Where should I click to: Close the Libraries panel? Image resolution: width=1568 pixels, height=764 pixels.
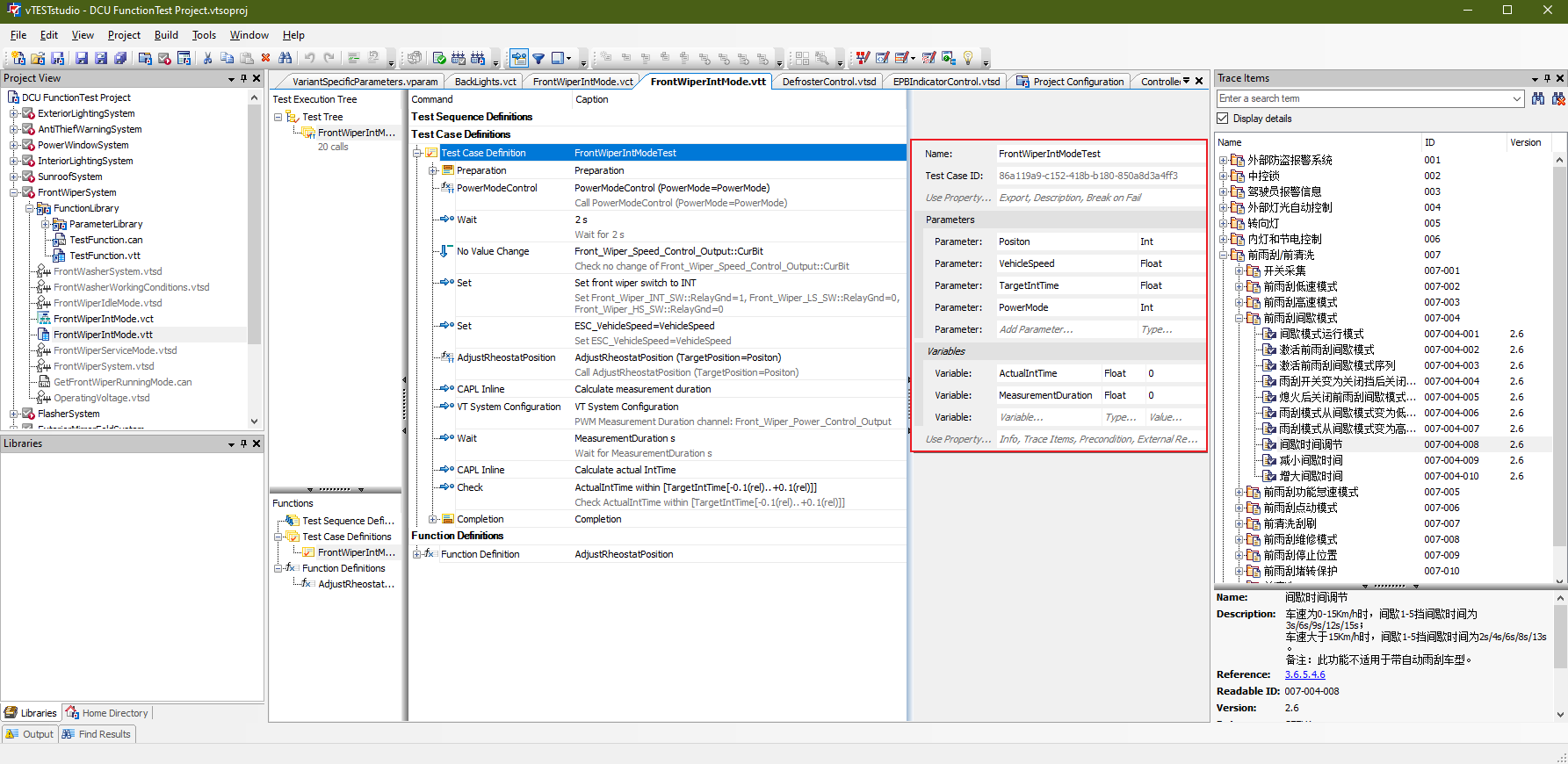[257, 443]
